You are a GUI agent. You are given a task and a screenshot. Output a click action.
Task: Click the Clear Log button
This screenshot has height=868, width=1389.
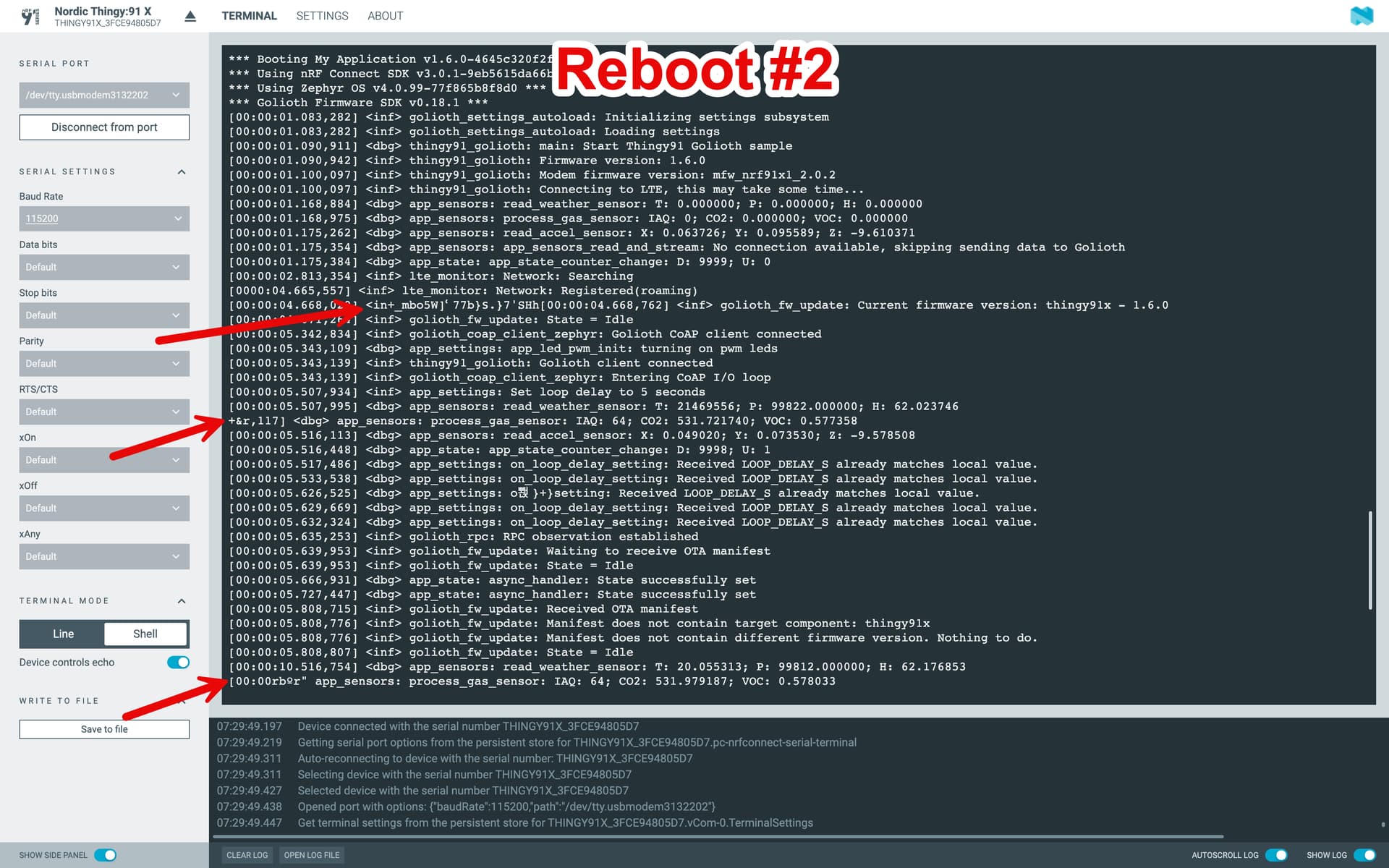pyautogui.click(x=247, y=855)
